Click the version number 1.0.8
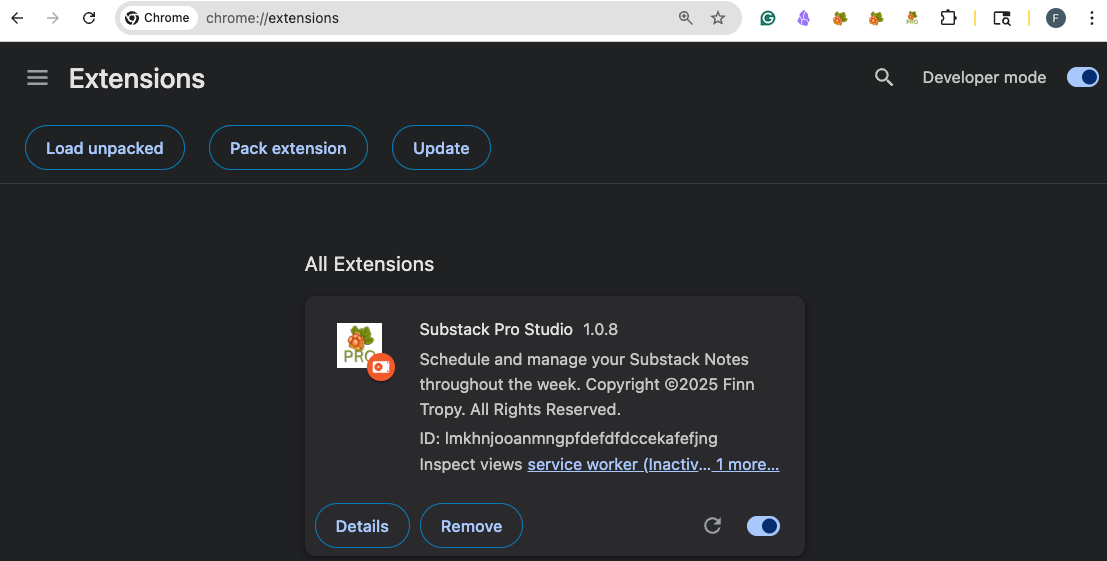The height and width of the screenshot is (561, 1107). pyautogui.click(x=600, y=330)
